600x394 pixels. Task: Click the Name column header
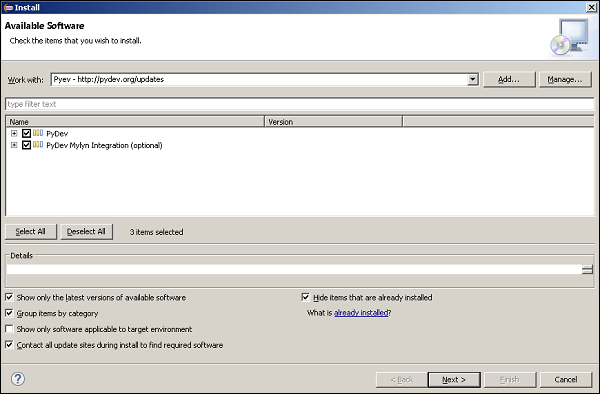point(135,122)
